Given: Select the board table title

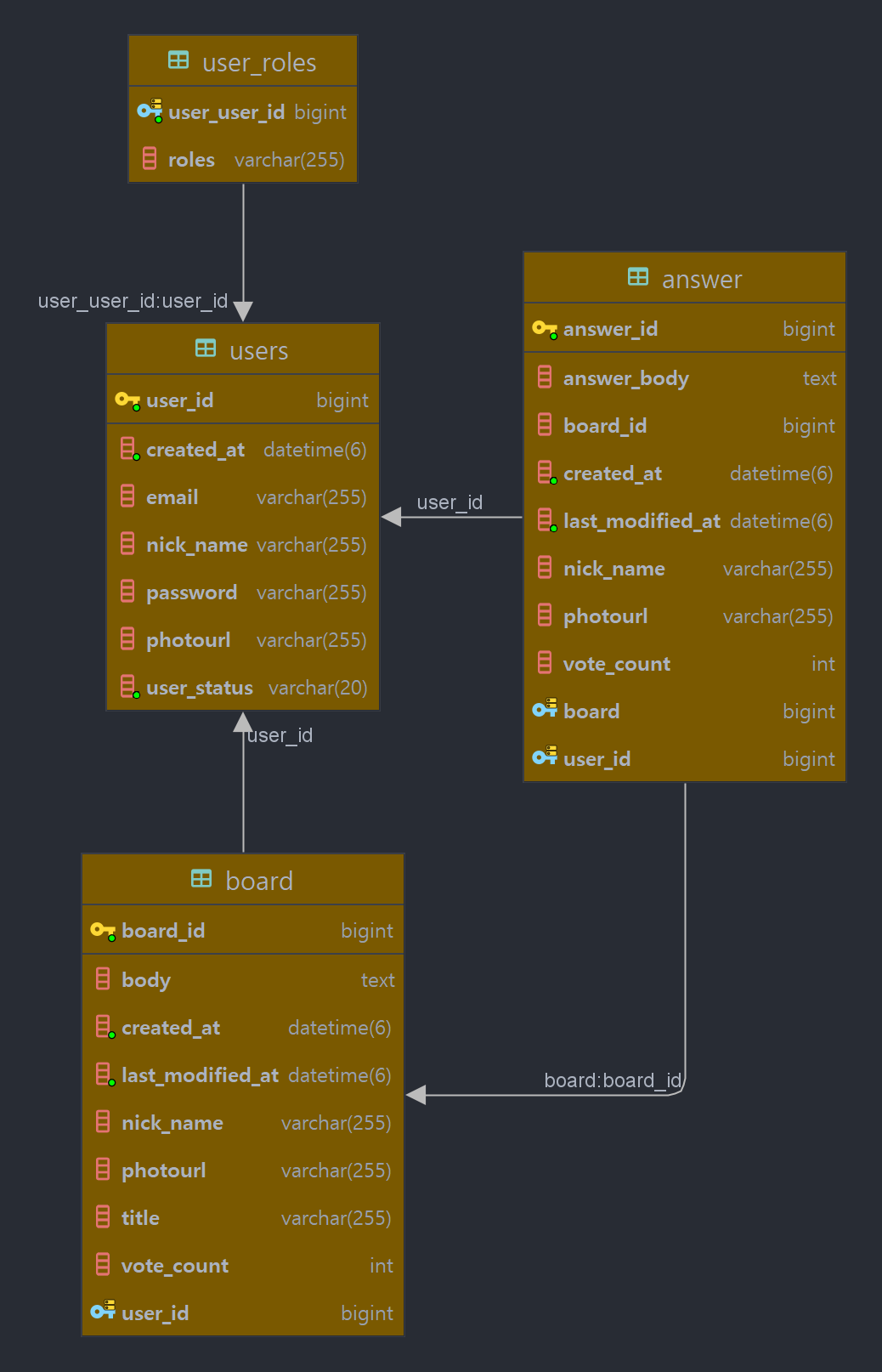Looking at the screenshot, I should (x=259, y=882).
